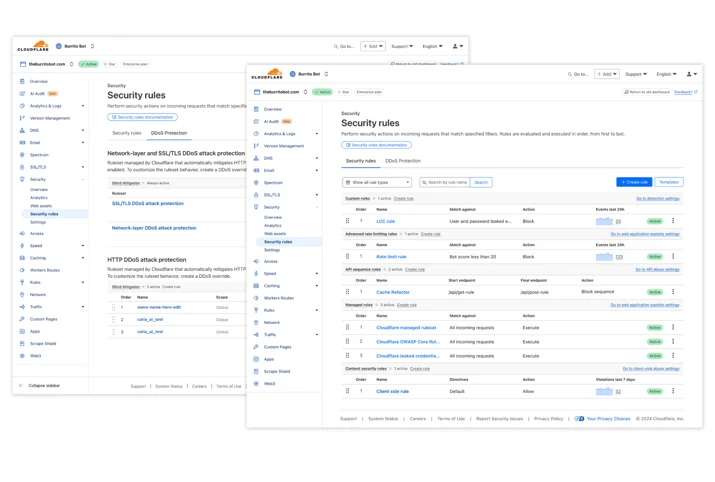Image resolution: width=715 pixels, height=482 pixels.
Task: Open the Cache Refactor row kebab menu
Action: click(x=673, y=291)
